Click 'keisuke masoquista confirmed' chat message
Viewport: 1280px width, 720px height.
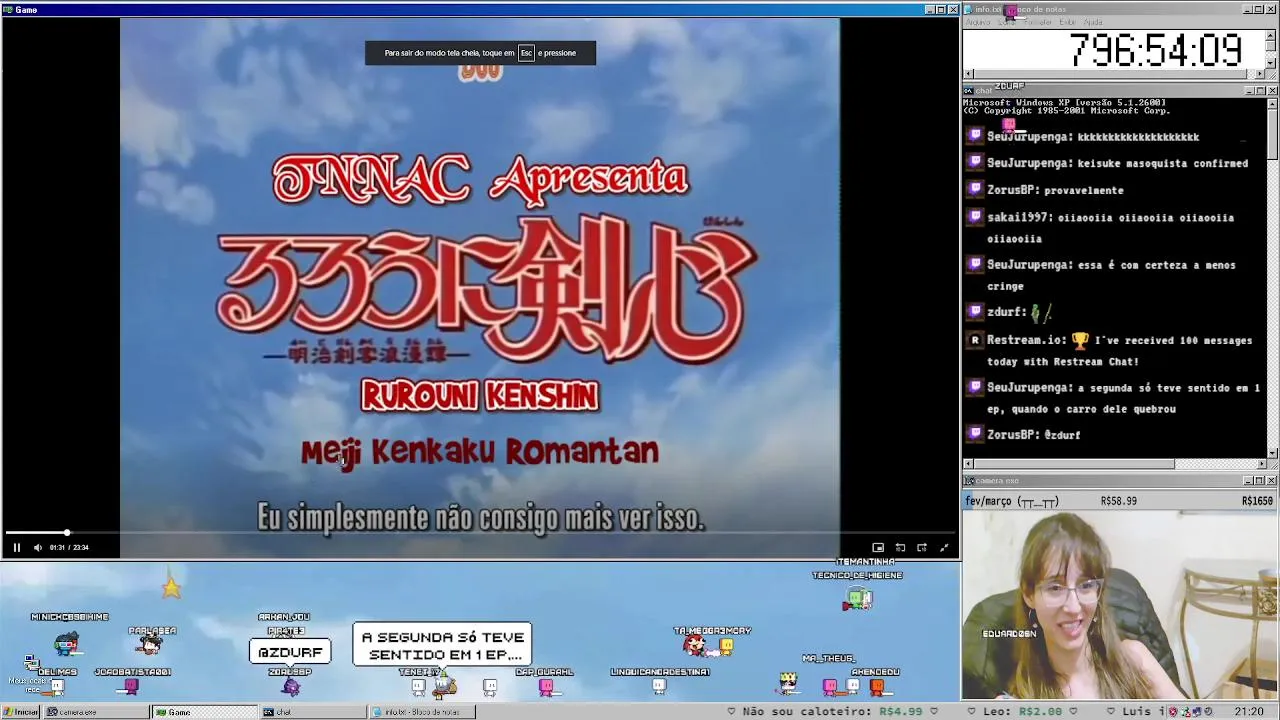coord(1163,163)
